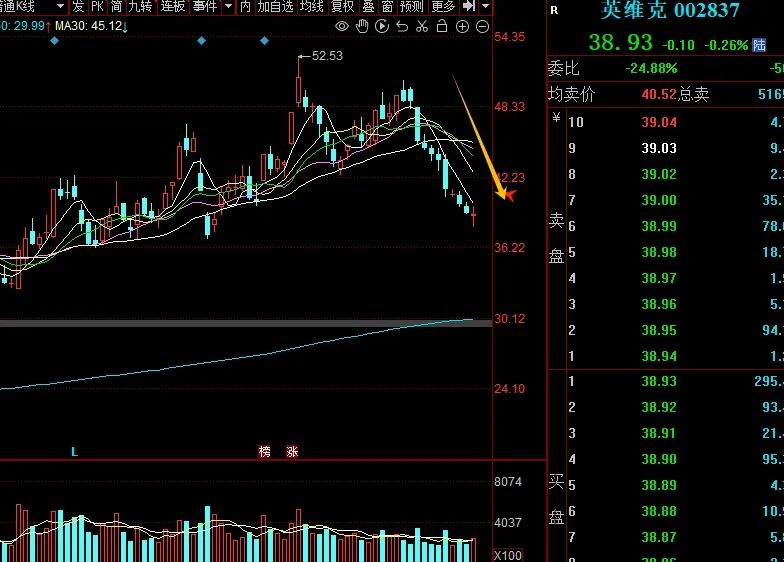Click the R icon in quote panel
Image resolution: width=784 pixels, height=562 pixels.
[554, 10]
